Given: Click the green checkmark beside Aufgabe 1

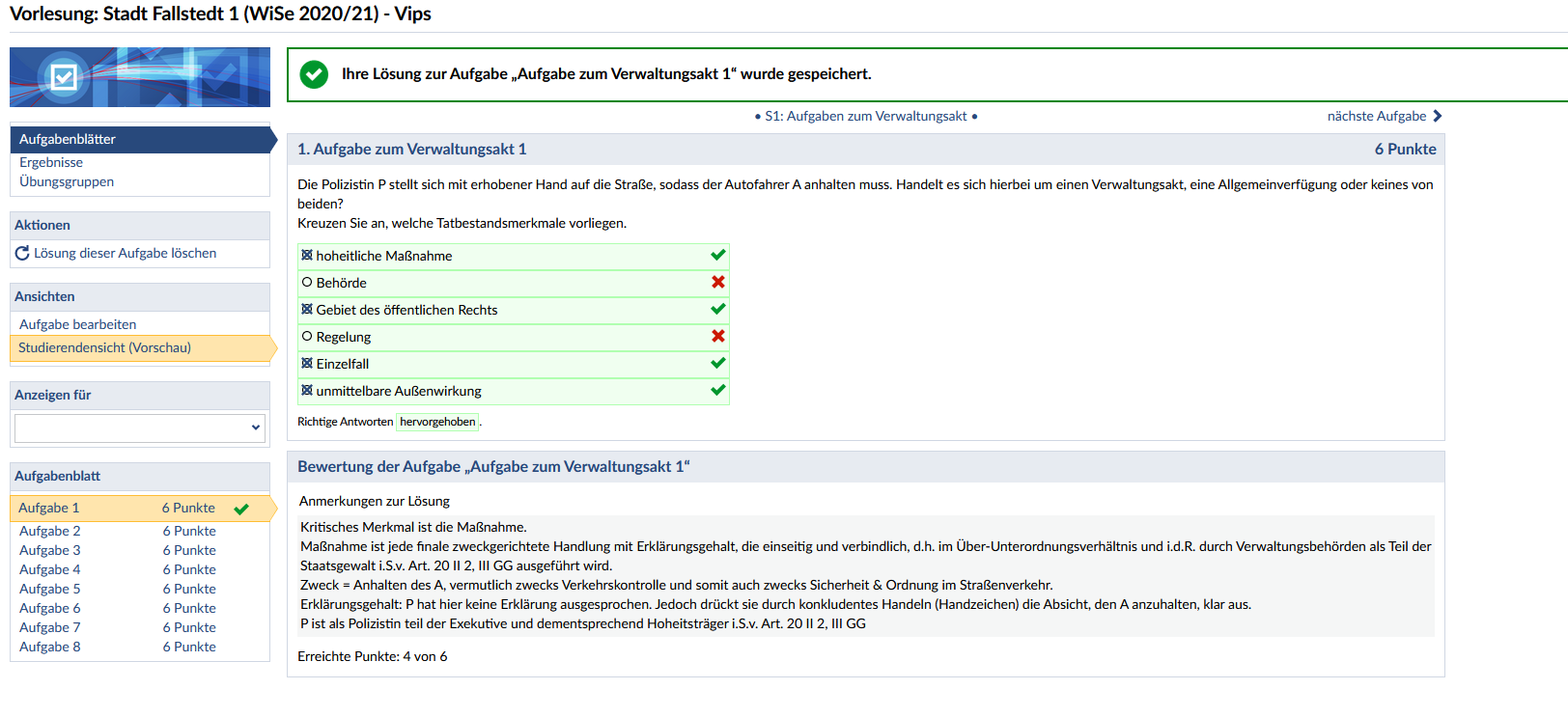Looking at the screenshot, I should 241,509.
